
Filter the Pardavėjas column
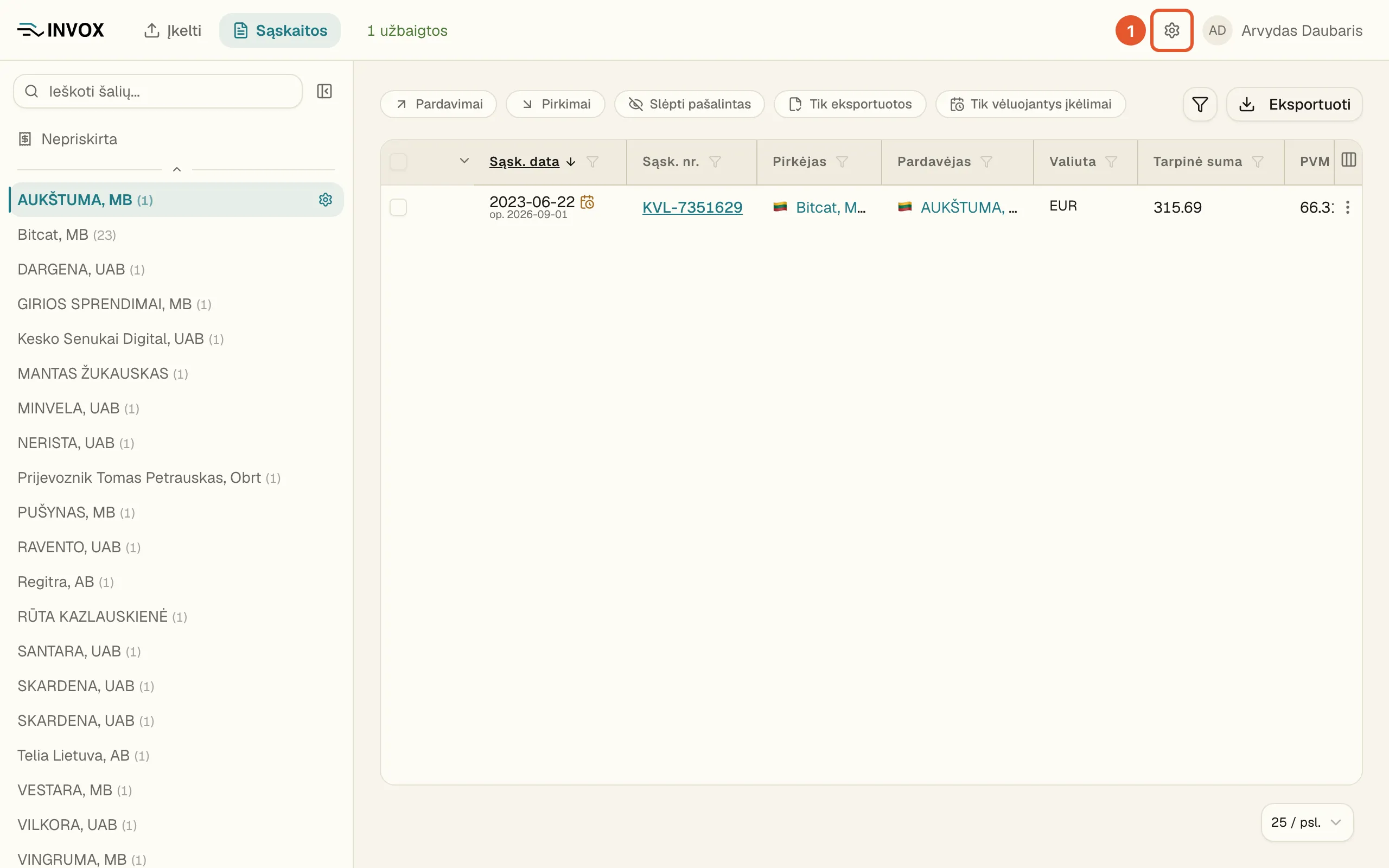pos(986,162)
